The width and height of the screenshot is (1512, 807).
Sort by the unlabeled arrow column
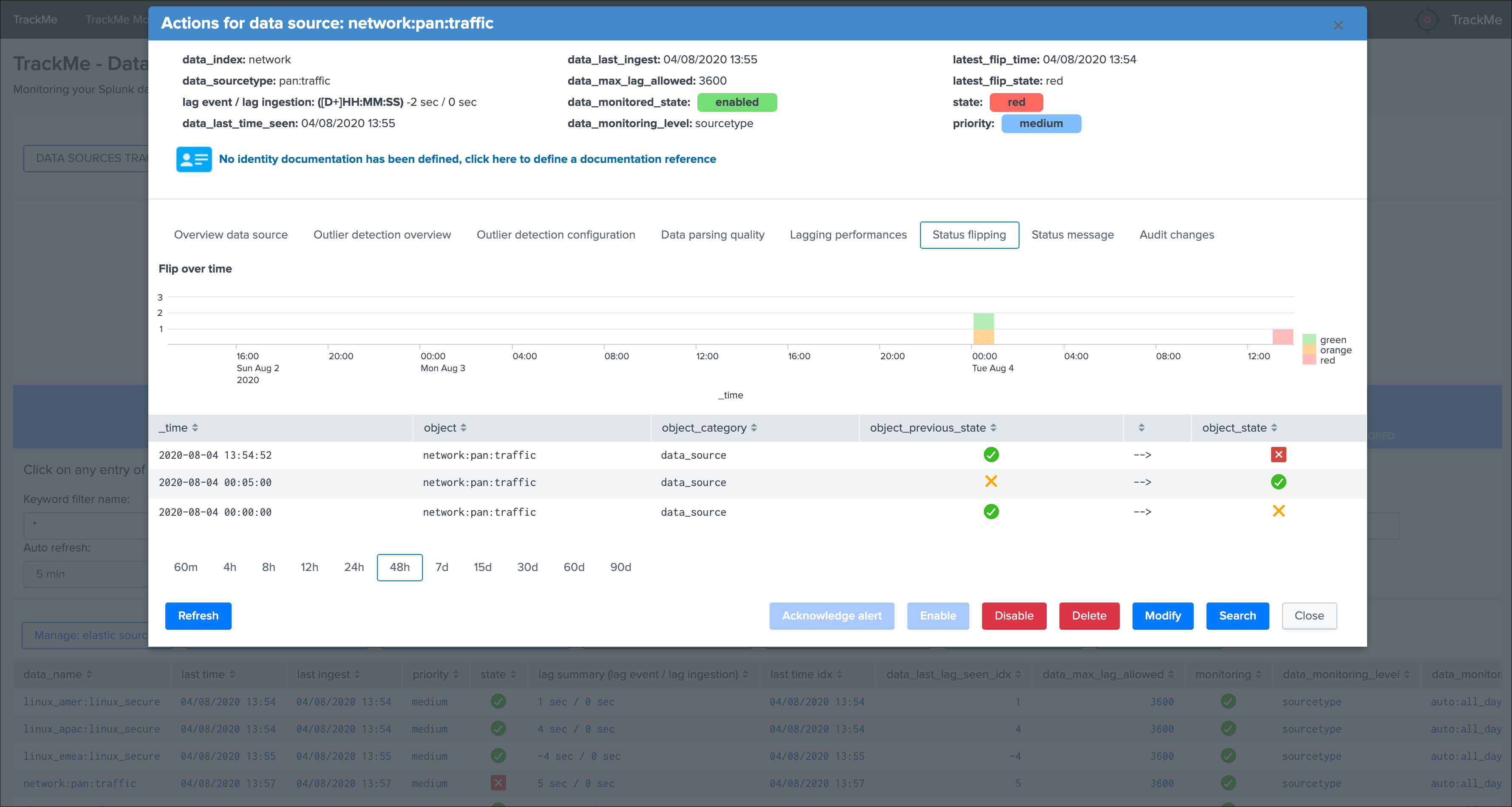(x=1141, y=428)
